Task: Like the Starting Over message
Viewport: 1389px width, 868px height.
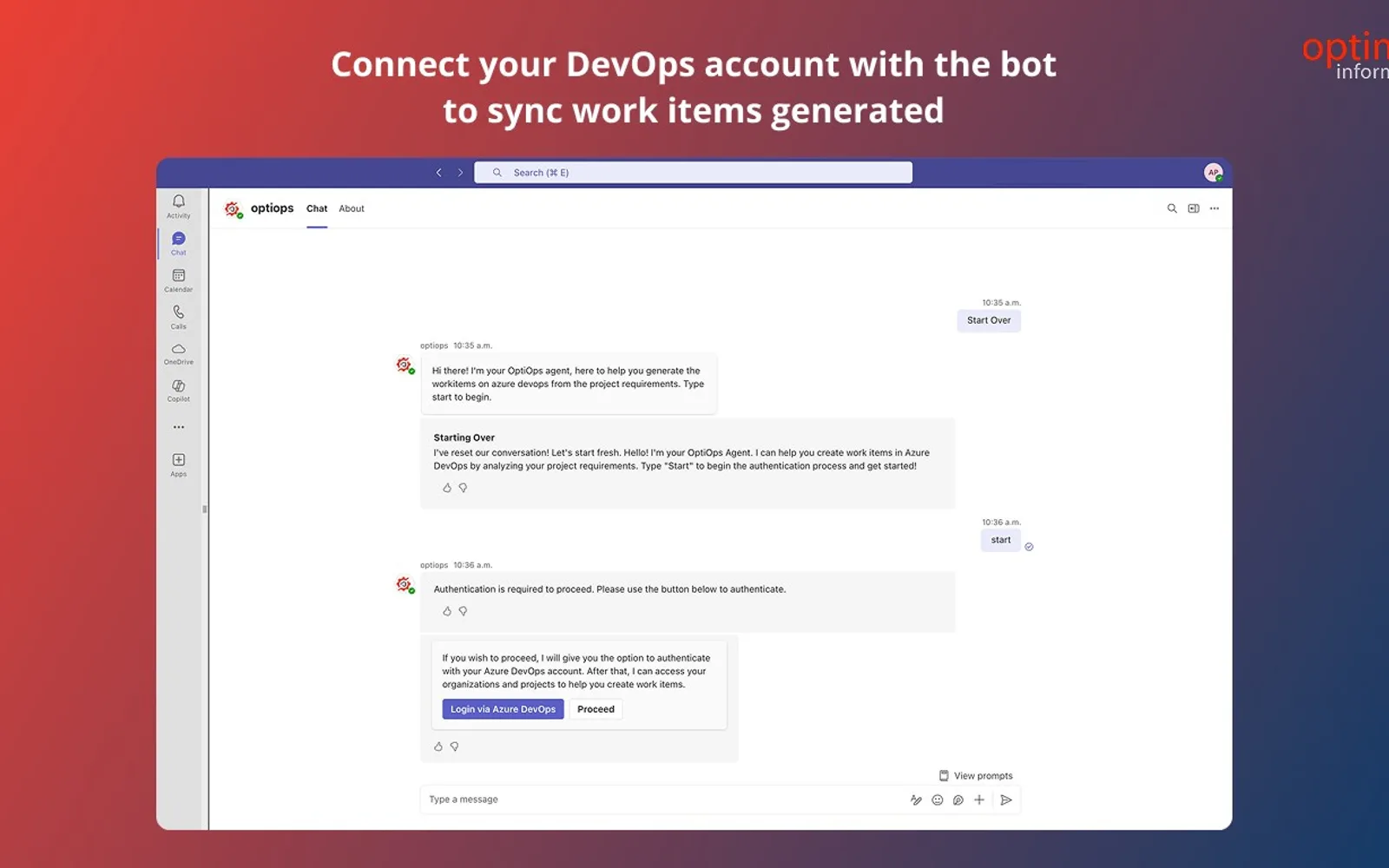Action: pos(447,488)
